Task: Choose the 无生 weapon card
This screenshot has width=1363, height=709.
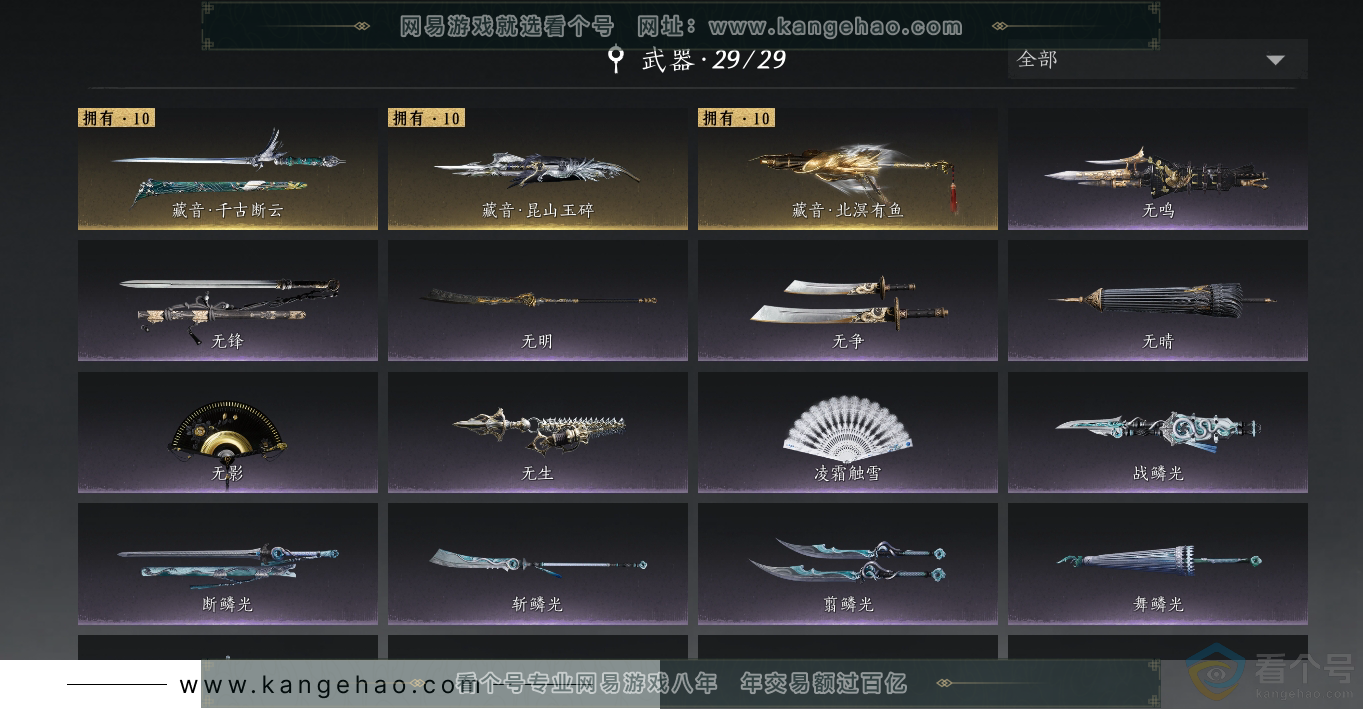Action: point(538,432)
